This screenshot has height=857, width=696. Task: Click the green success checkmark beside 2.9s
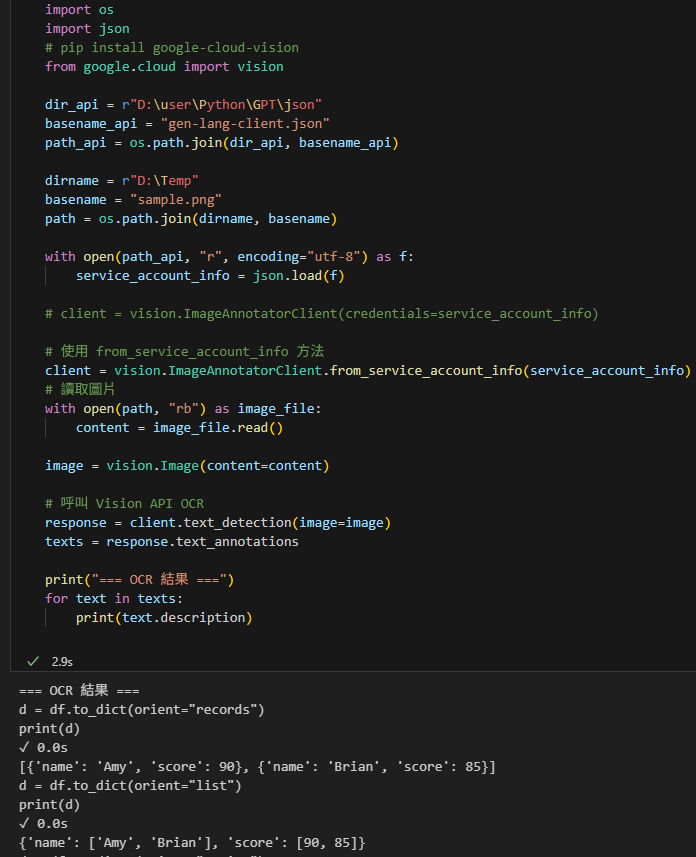[33, 661]
